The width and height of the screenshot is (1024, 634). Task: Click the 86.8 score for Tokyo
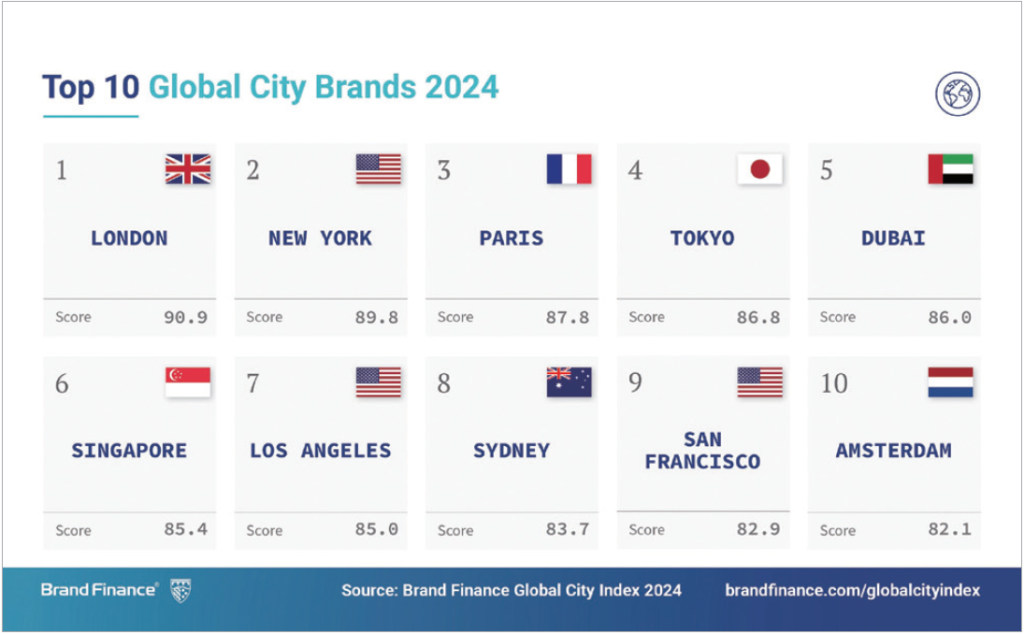tap(758, 317)
